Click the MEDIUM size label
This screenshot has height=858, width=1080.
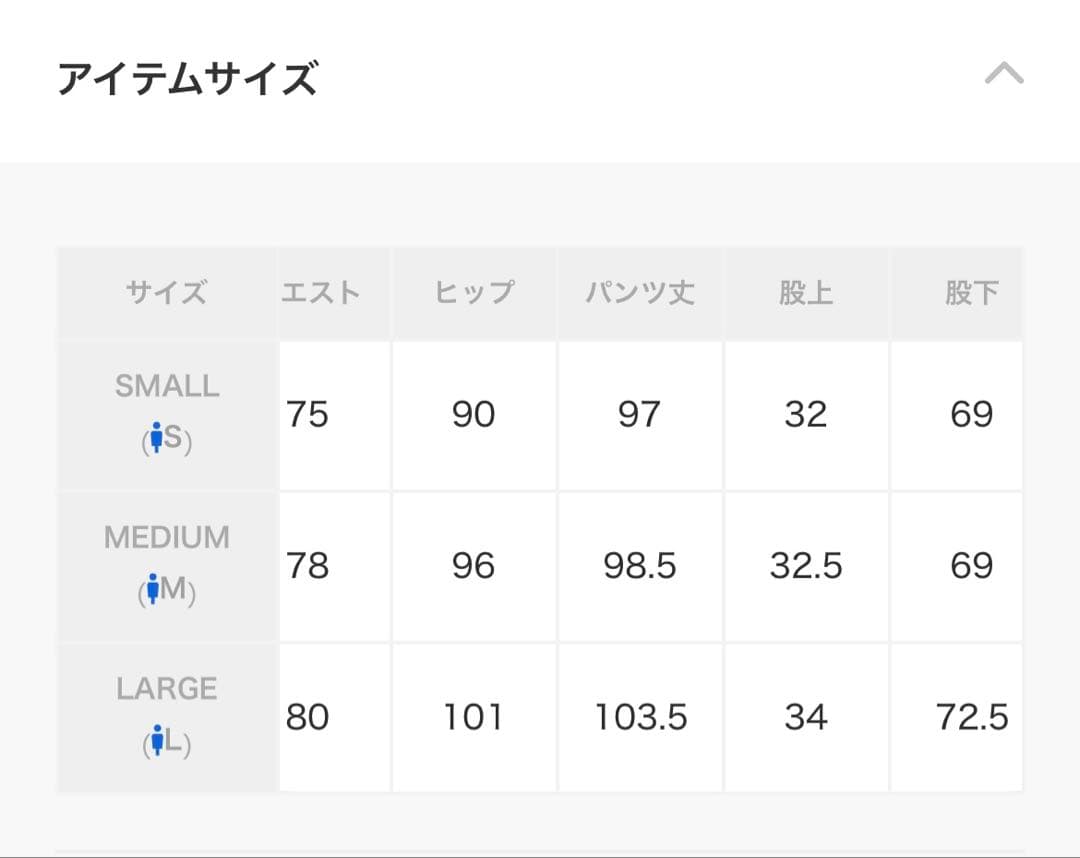click(165, 538)
